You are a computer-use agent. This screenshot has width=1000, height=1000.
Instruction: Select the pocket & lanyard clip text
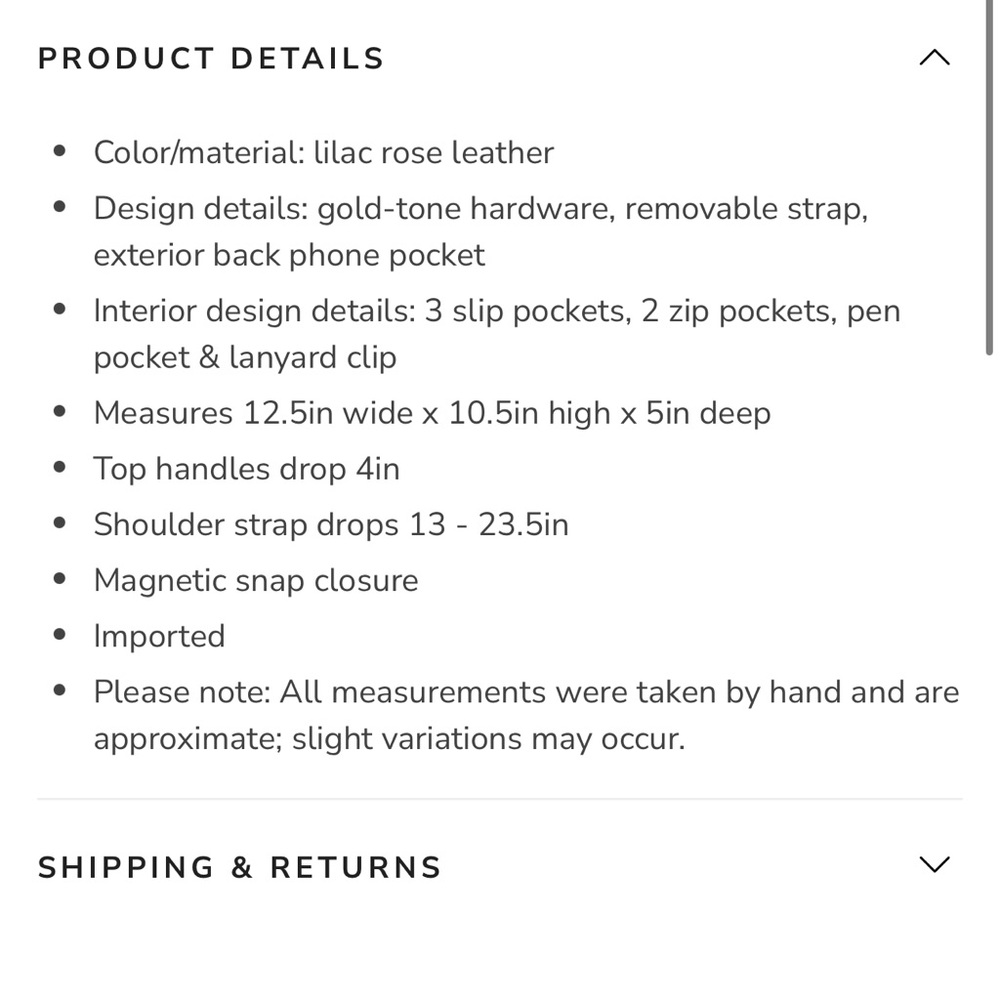point(245,357)
